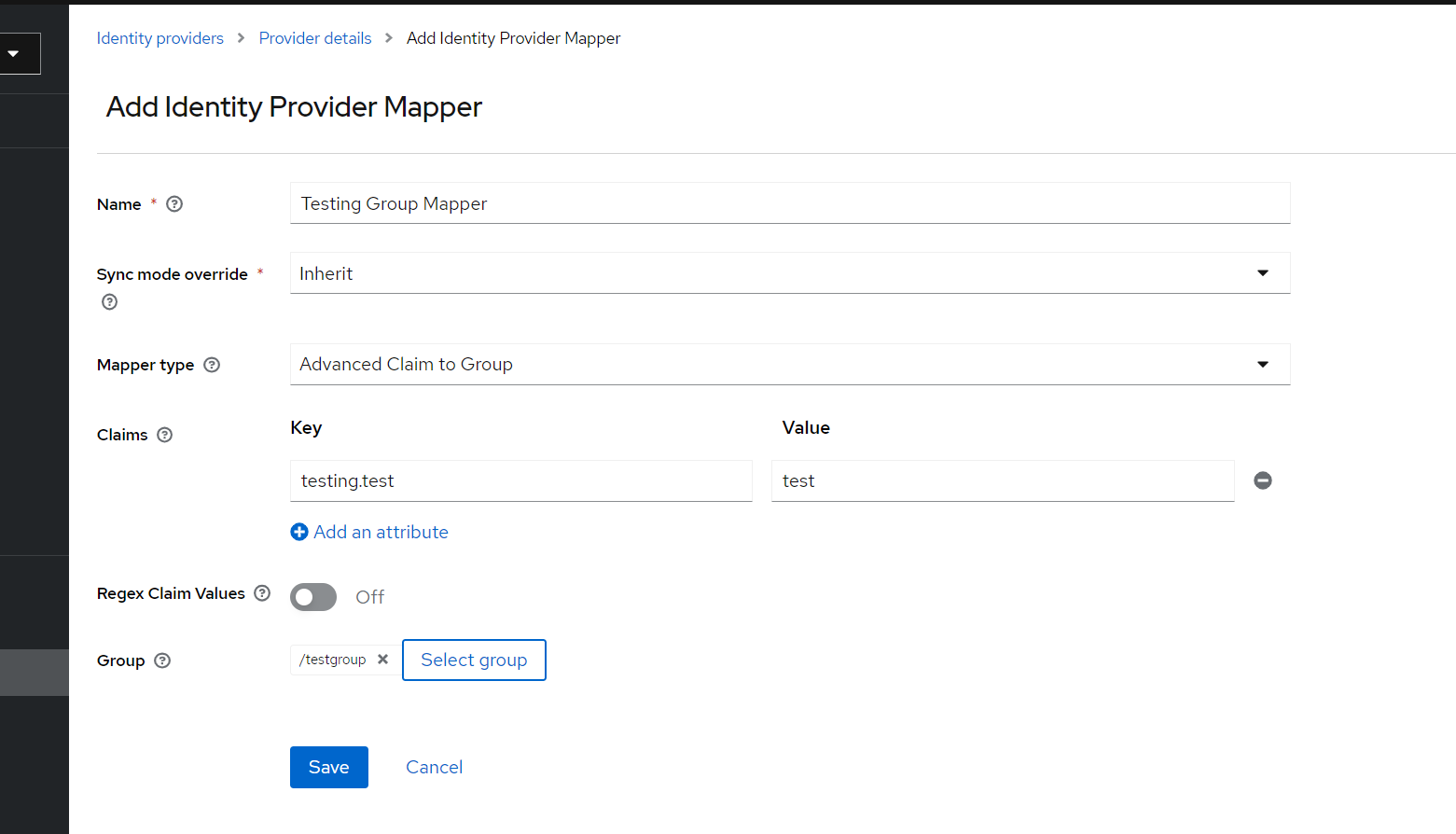The width and height of the screenshot is (1456, 834).
Task: Save the Testing Group Mapper
Action: (x=328, y=766)
